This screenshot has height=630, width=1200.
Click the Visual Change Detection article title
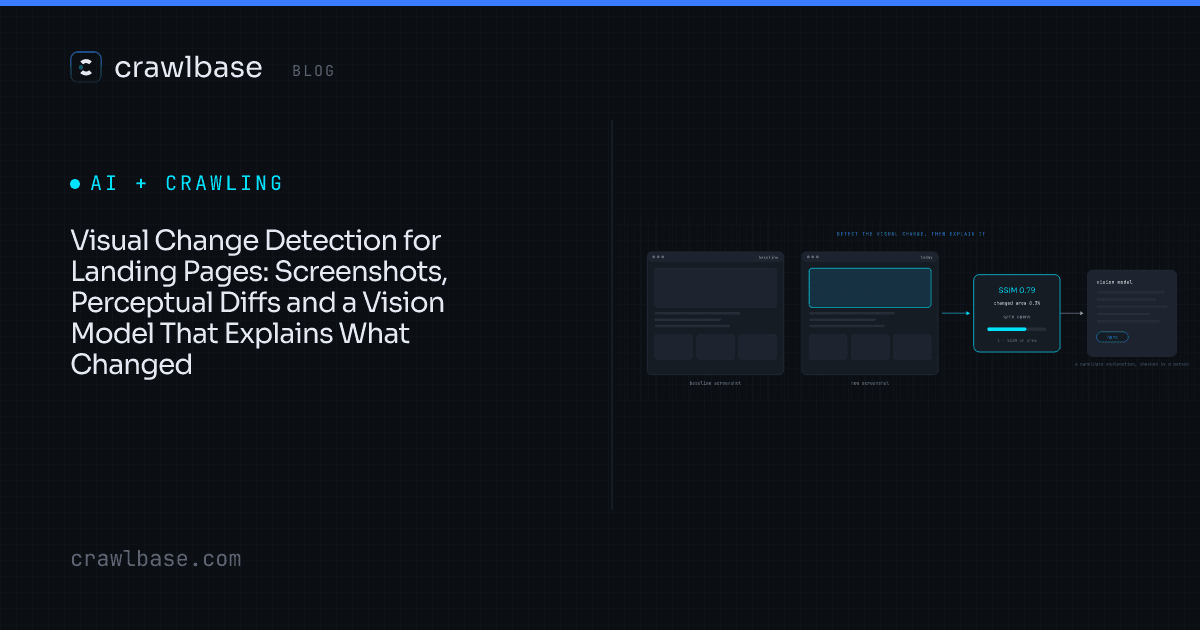click(258, 303)
